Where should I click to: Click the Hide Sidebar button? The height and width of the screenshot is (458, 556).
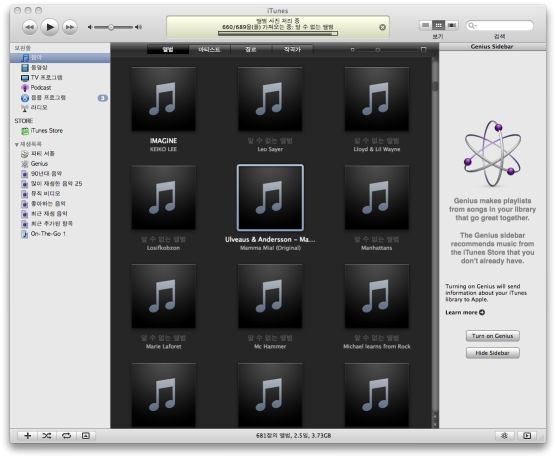493,353
